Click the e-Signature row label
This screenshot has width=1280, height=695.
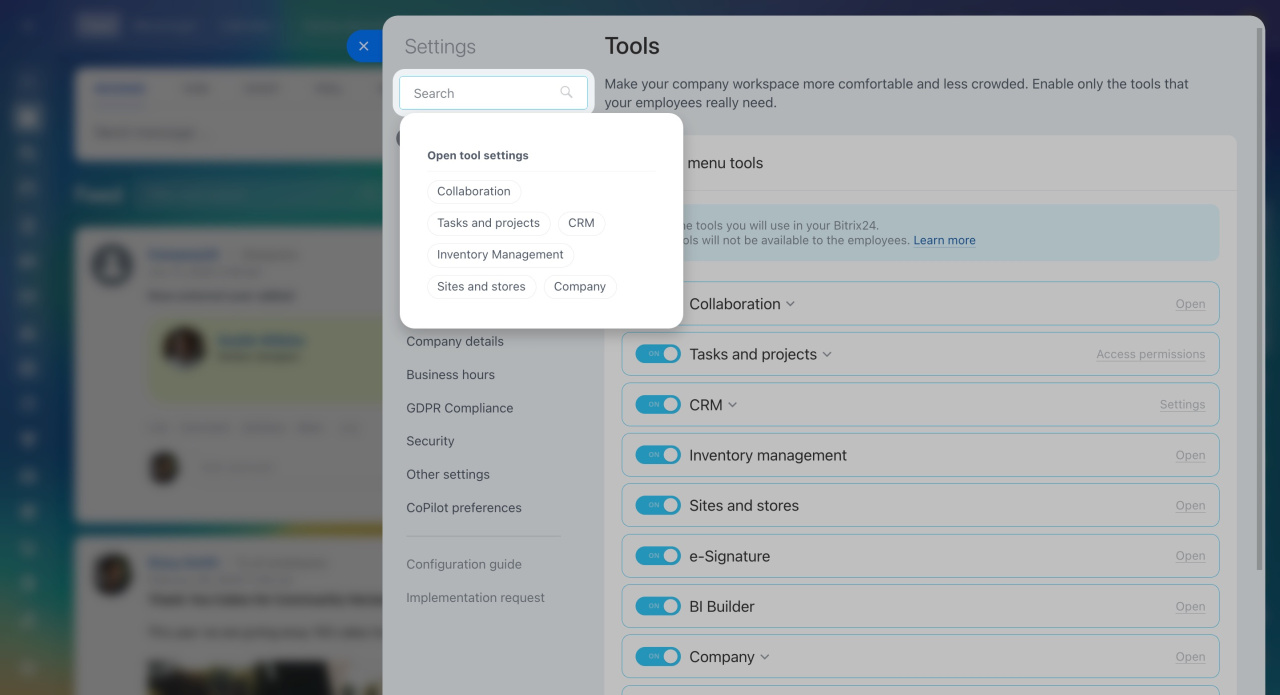click(x=729, y=556)
